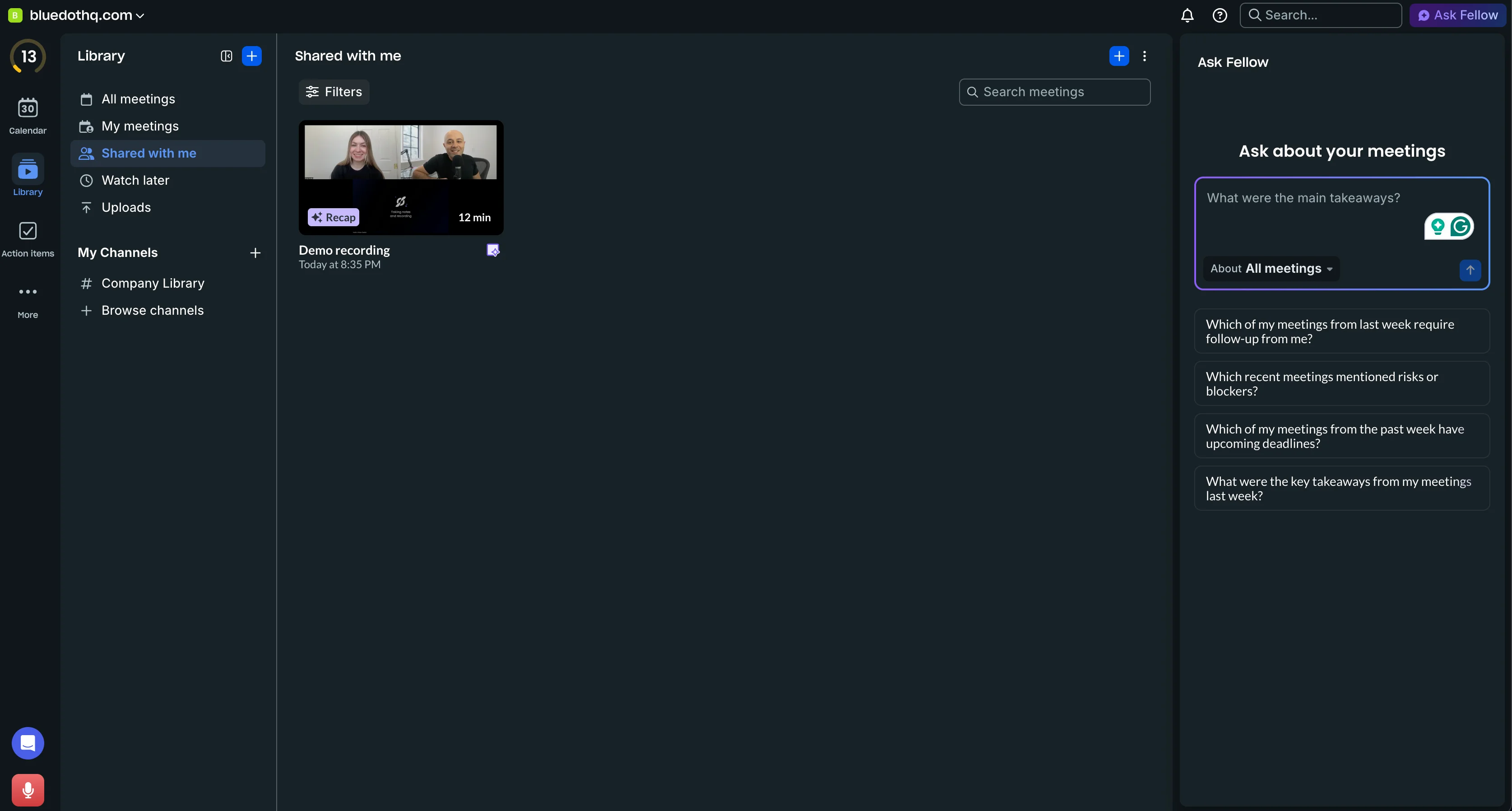Click the onboarding progress ring showing 13
The image size is (1512, 811).
(x=28, y=56)
